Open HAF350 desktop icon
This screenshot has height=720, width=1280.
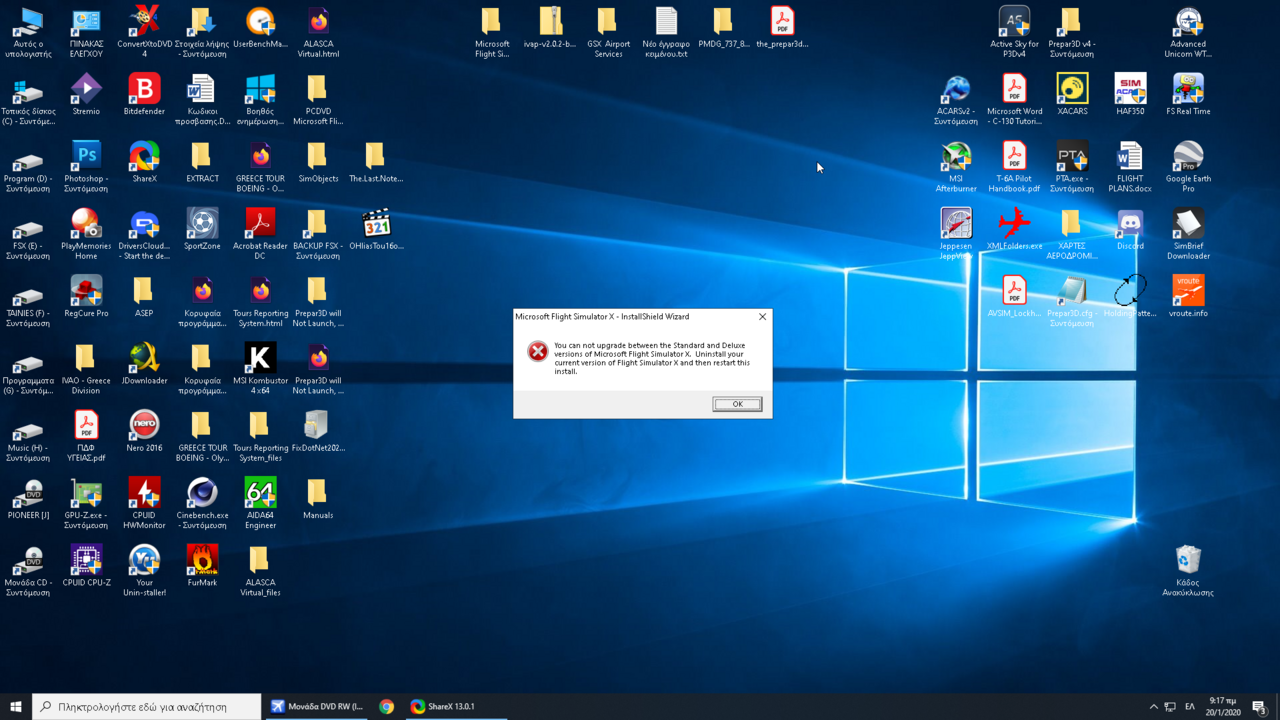coord(1130,94)
